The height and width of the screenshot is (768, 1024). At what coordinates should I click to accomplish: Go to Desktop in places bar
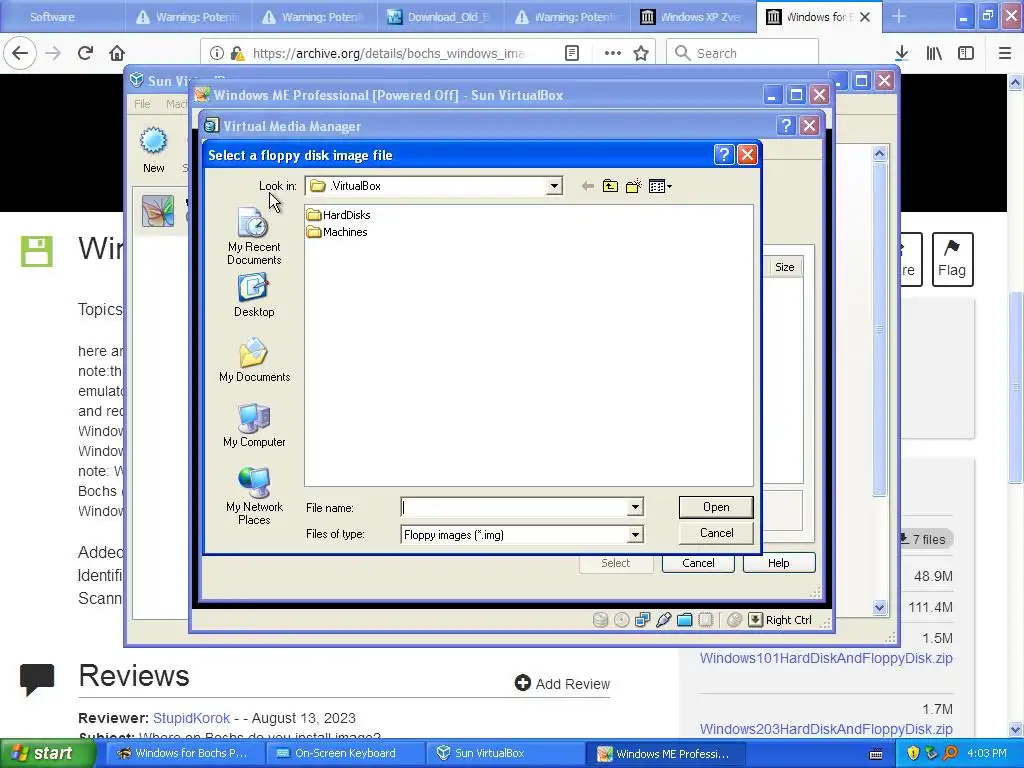point(254,295)
